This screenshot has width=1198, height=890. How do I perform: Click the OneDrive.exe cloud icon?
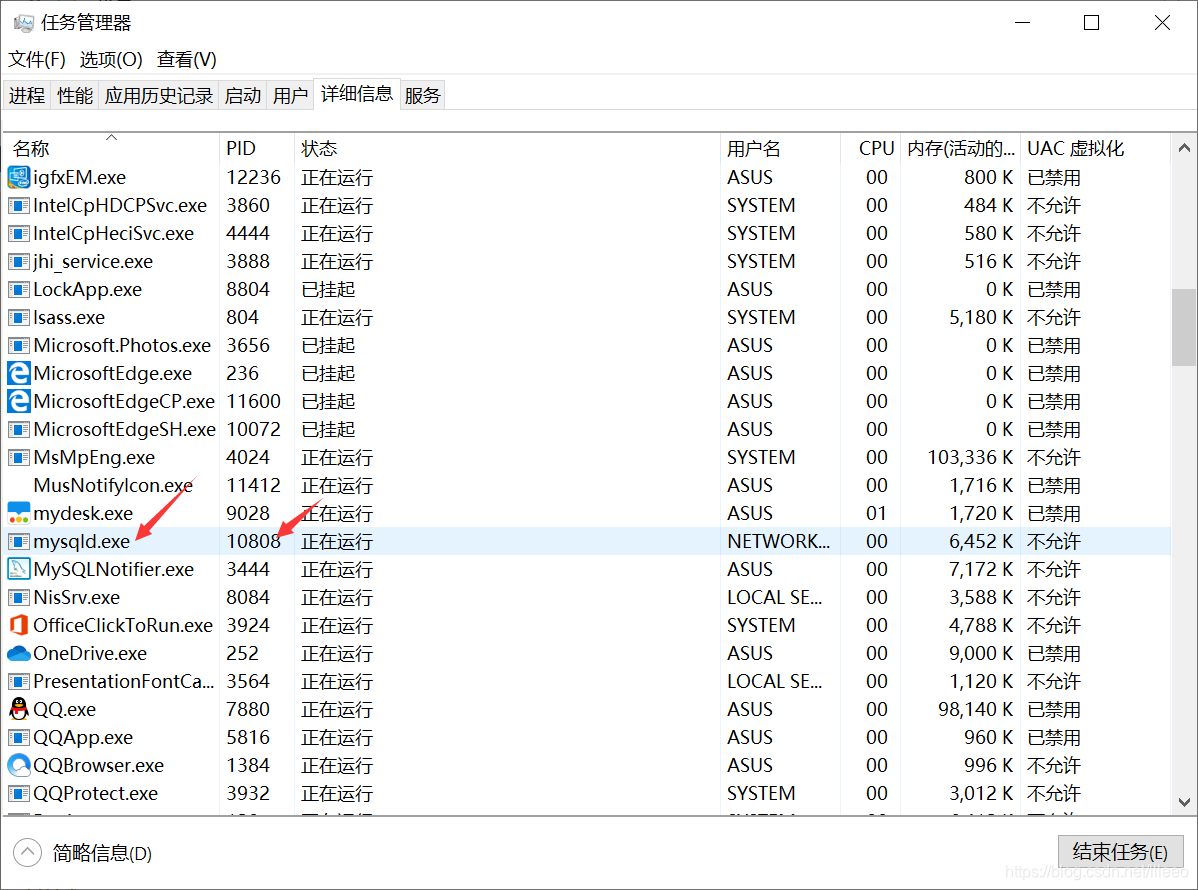[18, 653]
